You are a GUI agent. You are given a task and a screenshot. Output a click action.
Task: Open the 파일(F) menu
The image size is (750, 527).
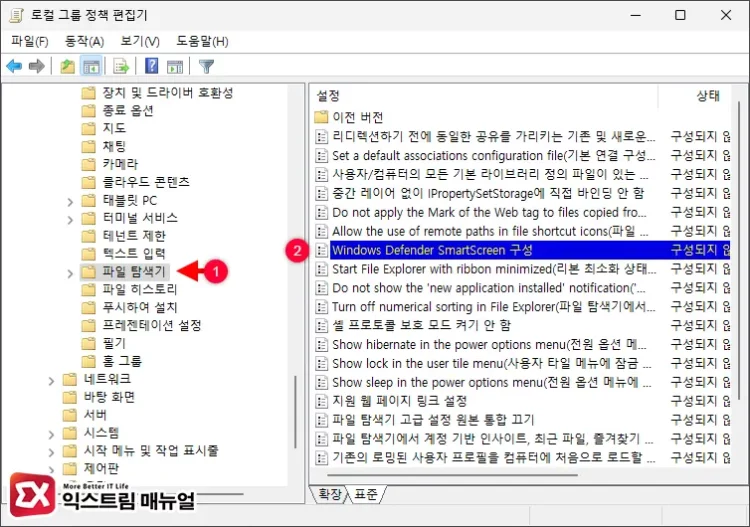30,41
